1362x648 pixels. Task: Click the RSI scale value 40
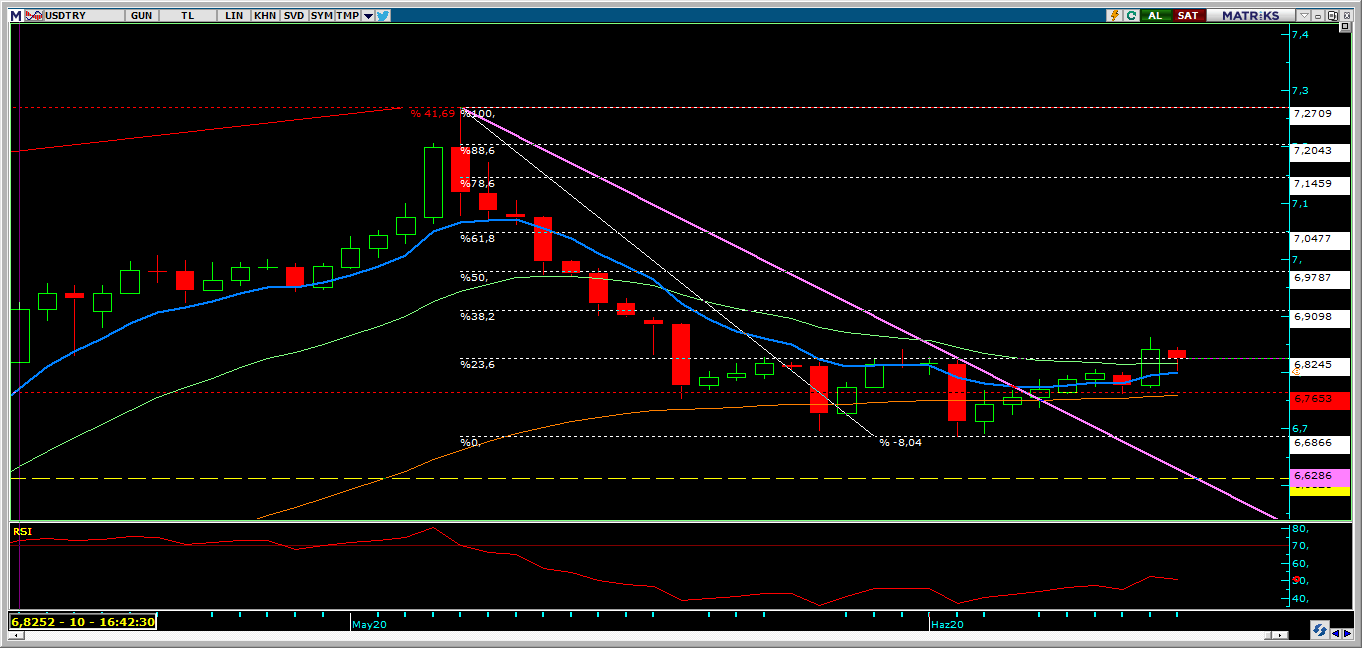(x=1298, y=598)
